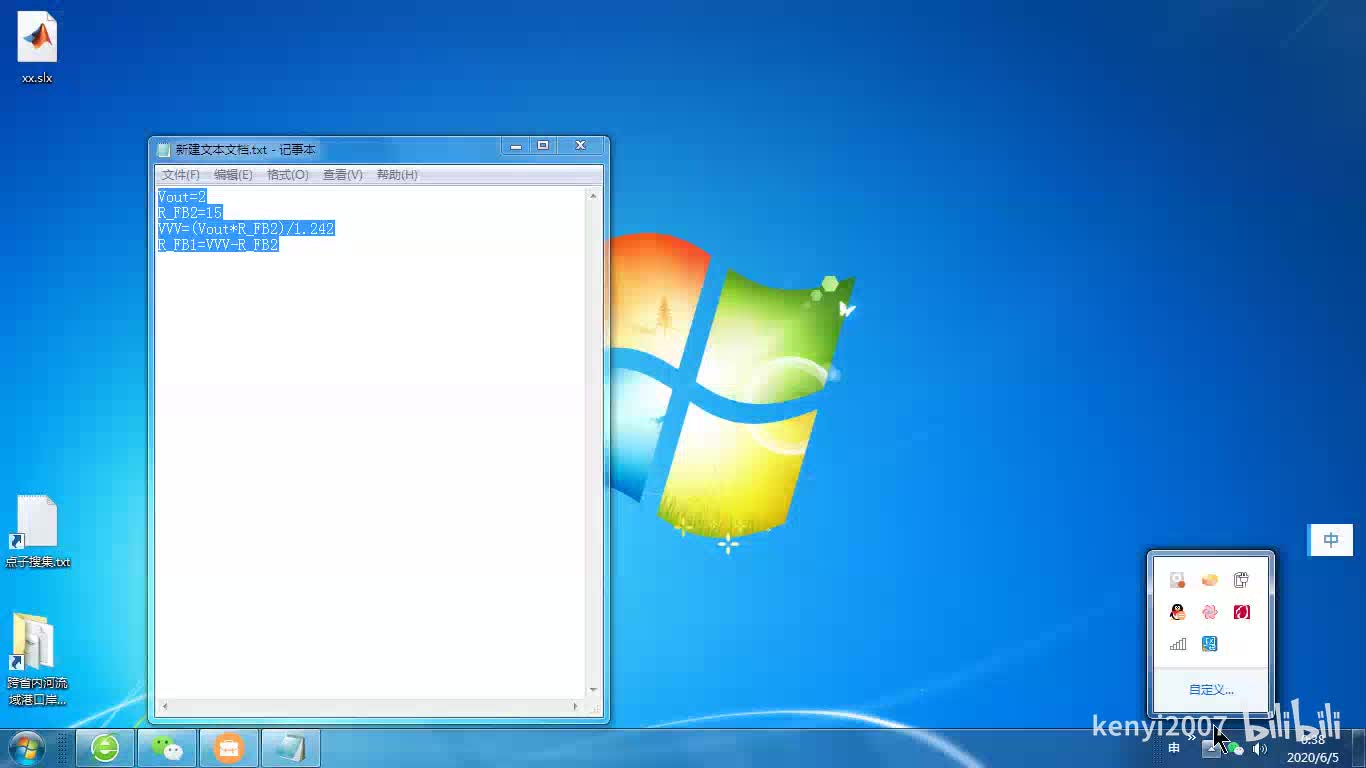Viewport: 1366px width, 768px height.
Task: Open the 格式(O) menu in Notepad
Action: (288, 175)
